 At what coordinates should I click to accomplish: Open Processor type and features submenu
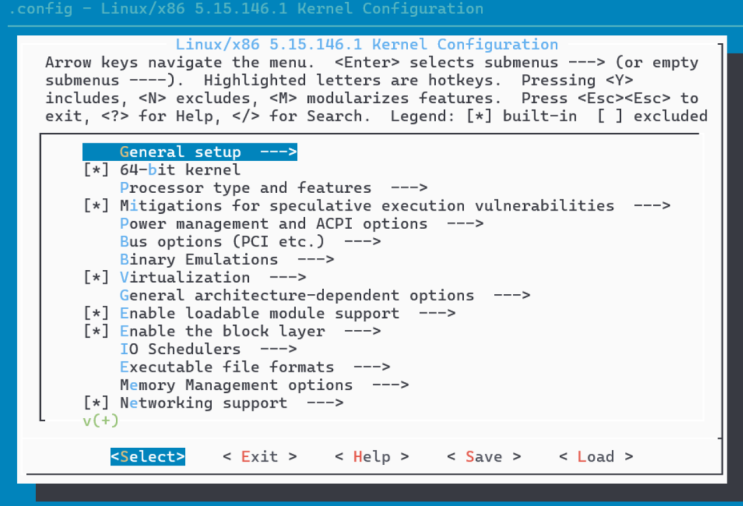tap(273, 188)
